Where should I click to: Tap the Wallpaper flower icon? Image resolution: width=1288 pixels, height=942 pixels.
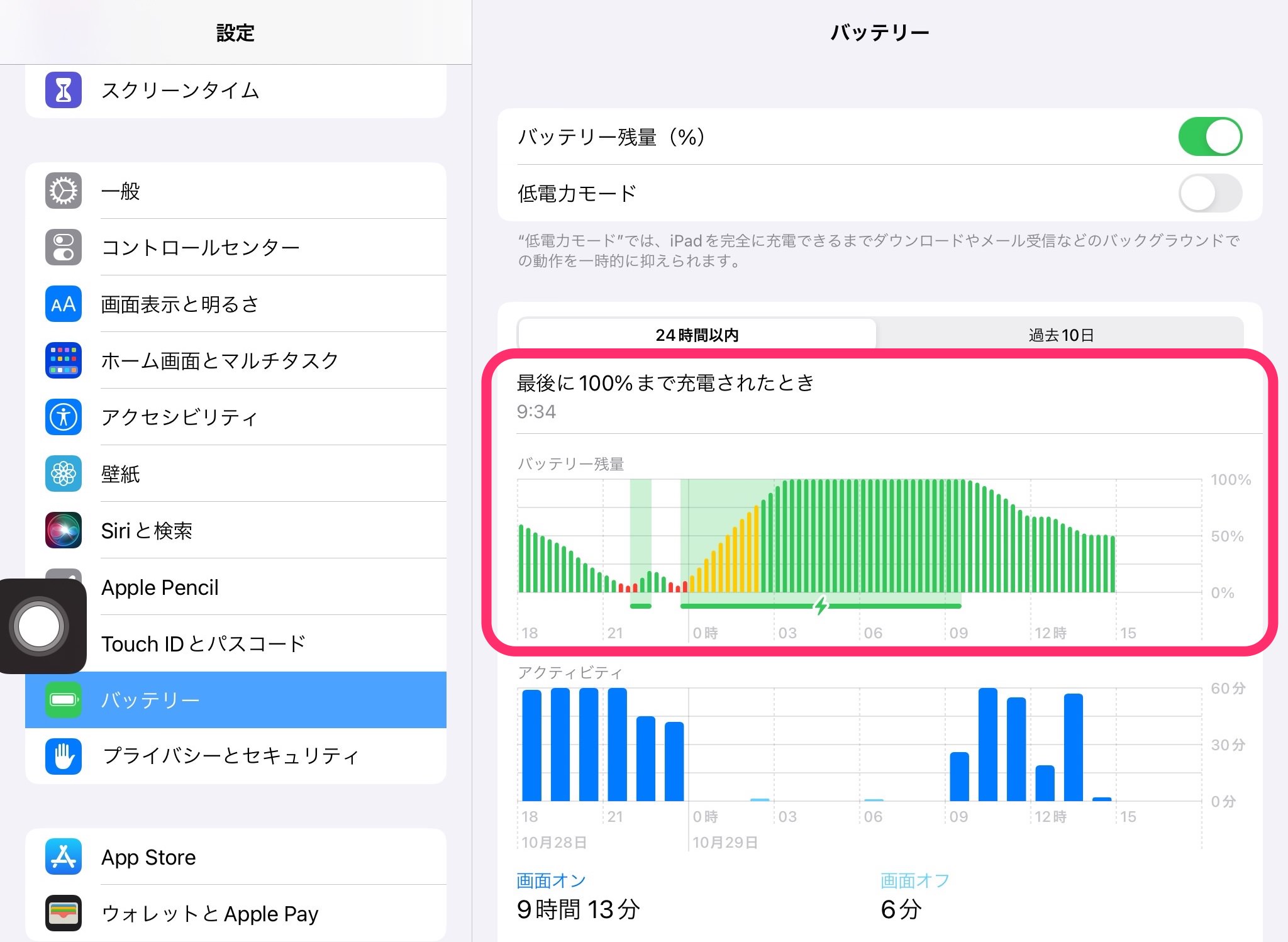click(x=64, y=474)
